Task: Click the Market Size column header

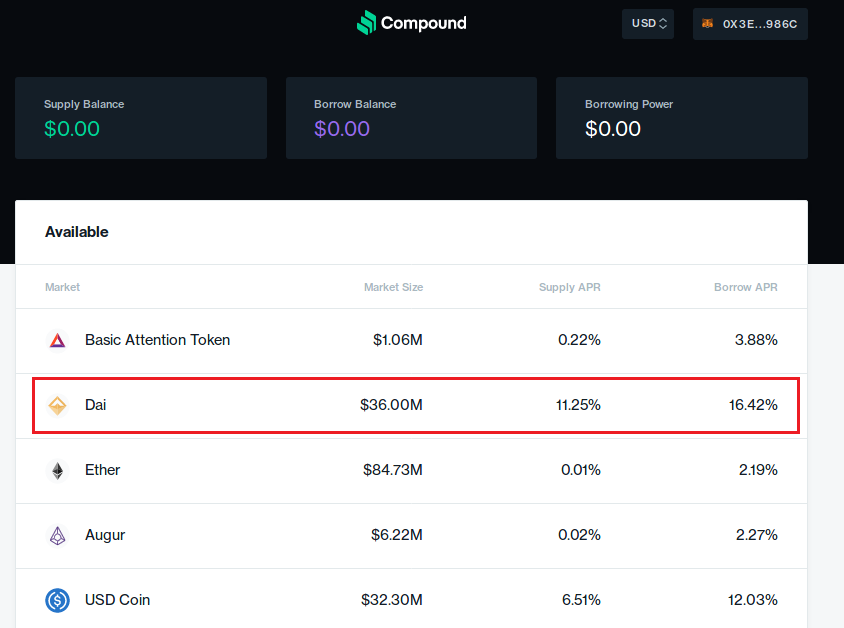Action: pos(393,287)
